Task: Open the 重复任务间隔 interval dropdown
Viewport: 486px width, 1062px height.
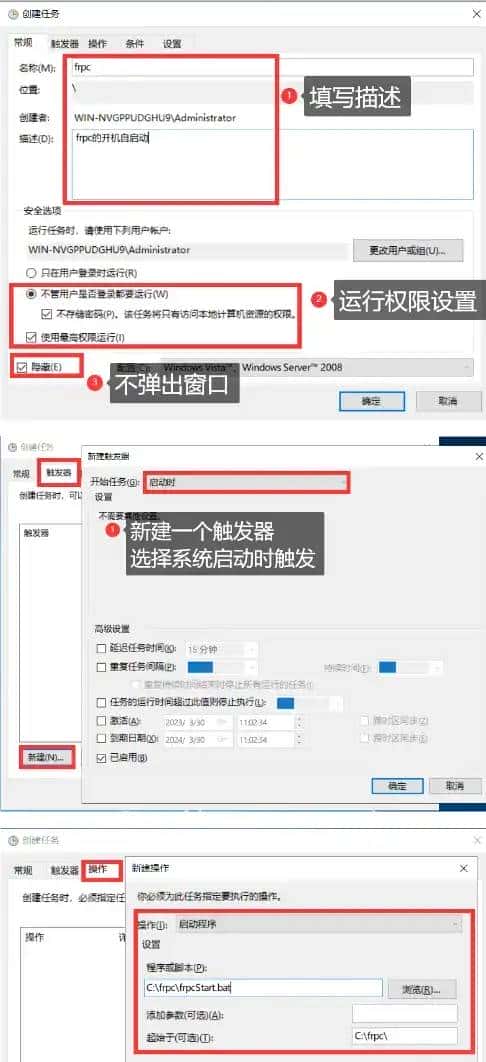Action: (x=222, y=667)
